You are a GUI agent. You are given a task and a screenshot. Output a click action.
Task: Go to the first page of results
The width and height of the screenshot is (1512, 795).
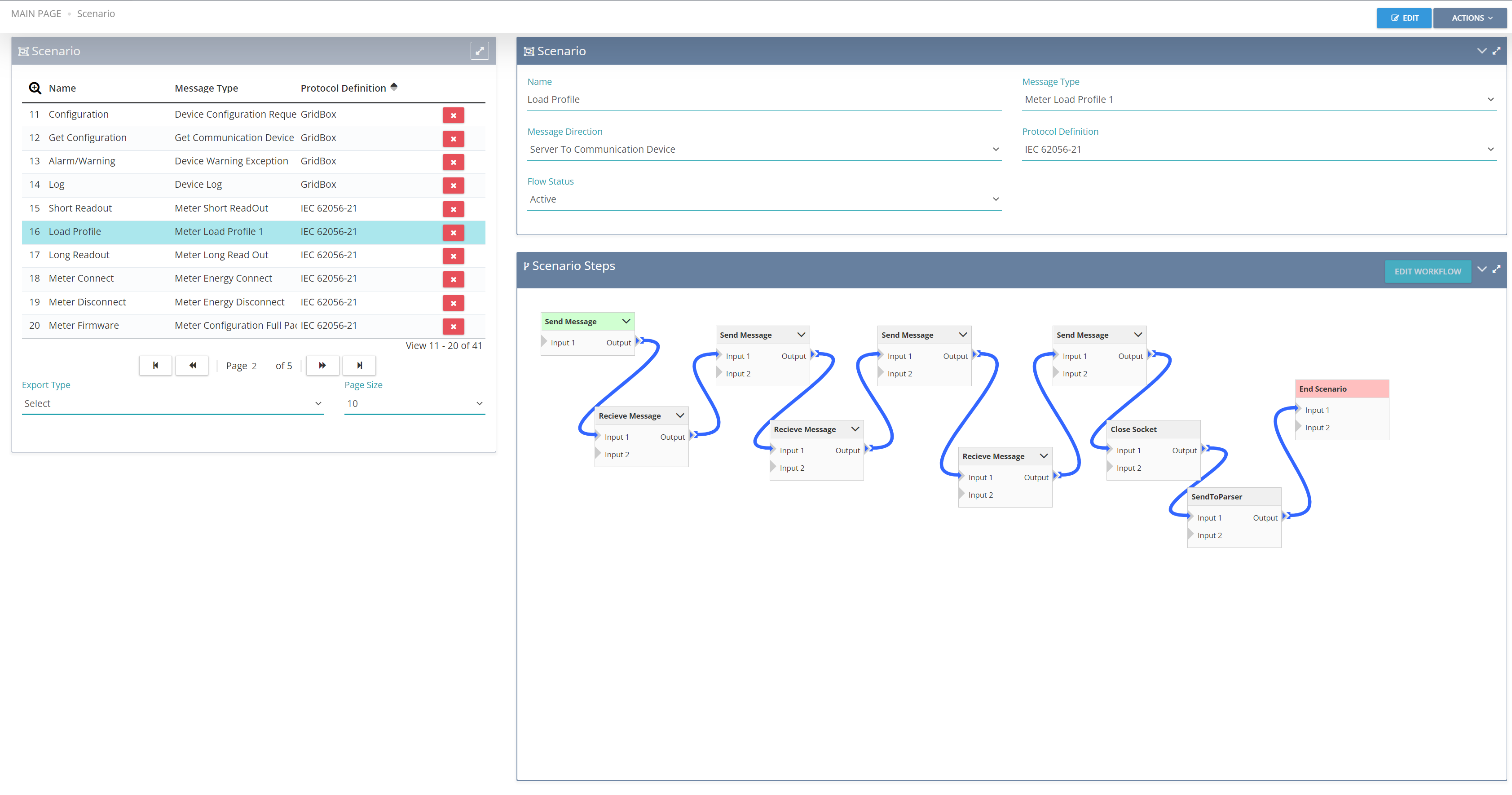[155, 365]
